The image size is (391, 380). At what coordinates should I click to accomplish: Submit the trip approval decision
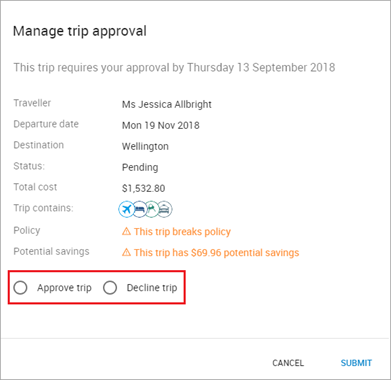click(356, 363)
